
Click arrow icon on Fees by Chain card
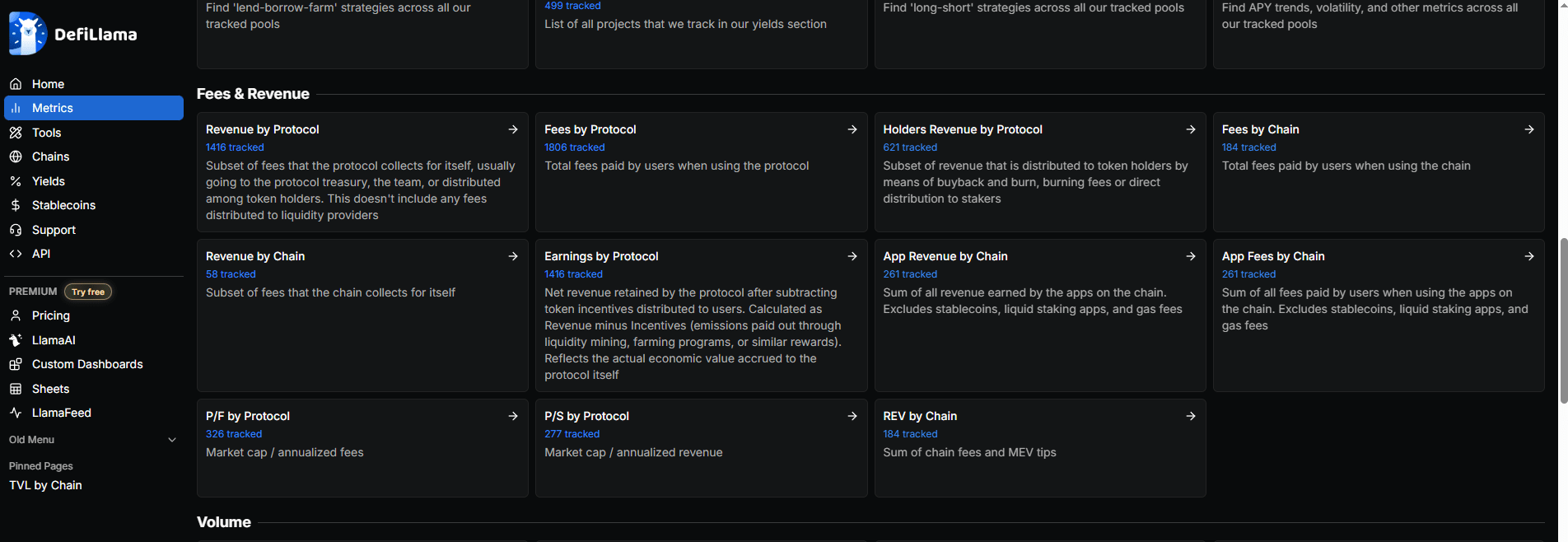(1529, 129)
